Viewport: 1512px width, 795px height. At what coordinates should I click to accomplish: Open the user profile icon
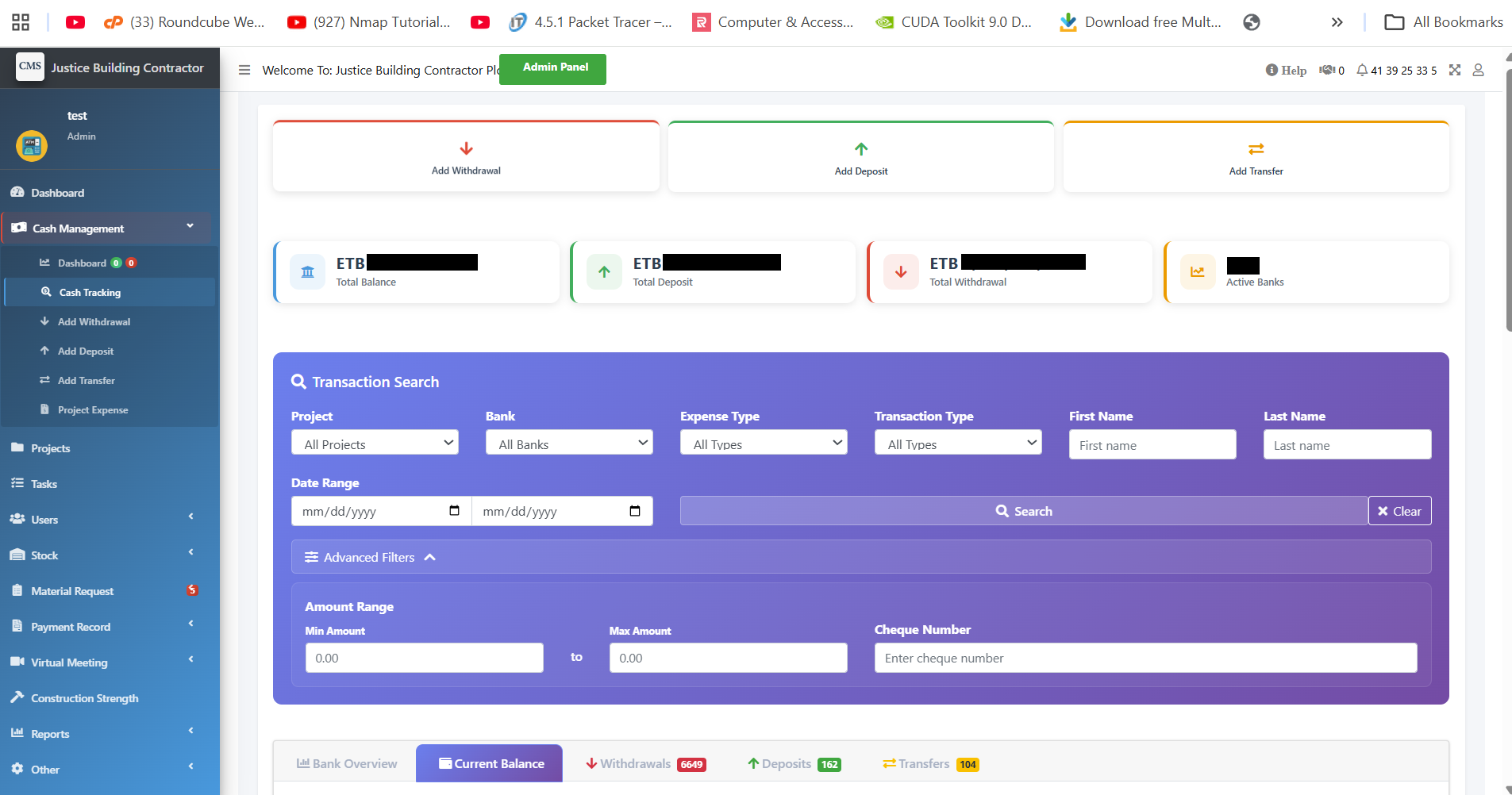click(1478, 70)
